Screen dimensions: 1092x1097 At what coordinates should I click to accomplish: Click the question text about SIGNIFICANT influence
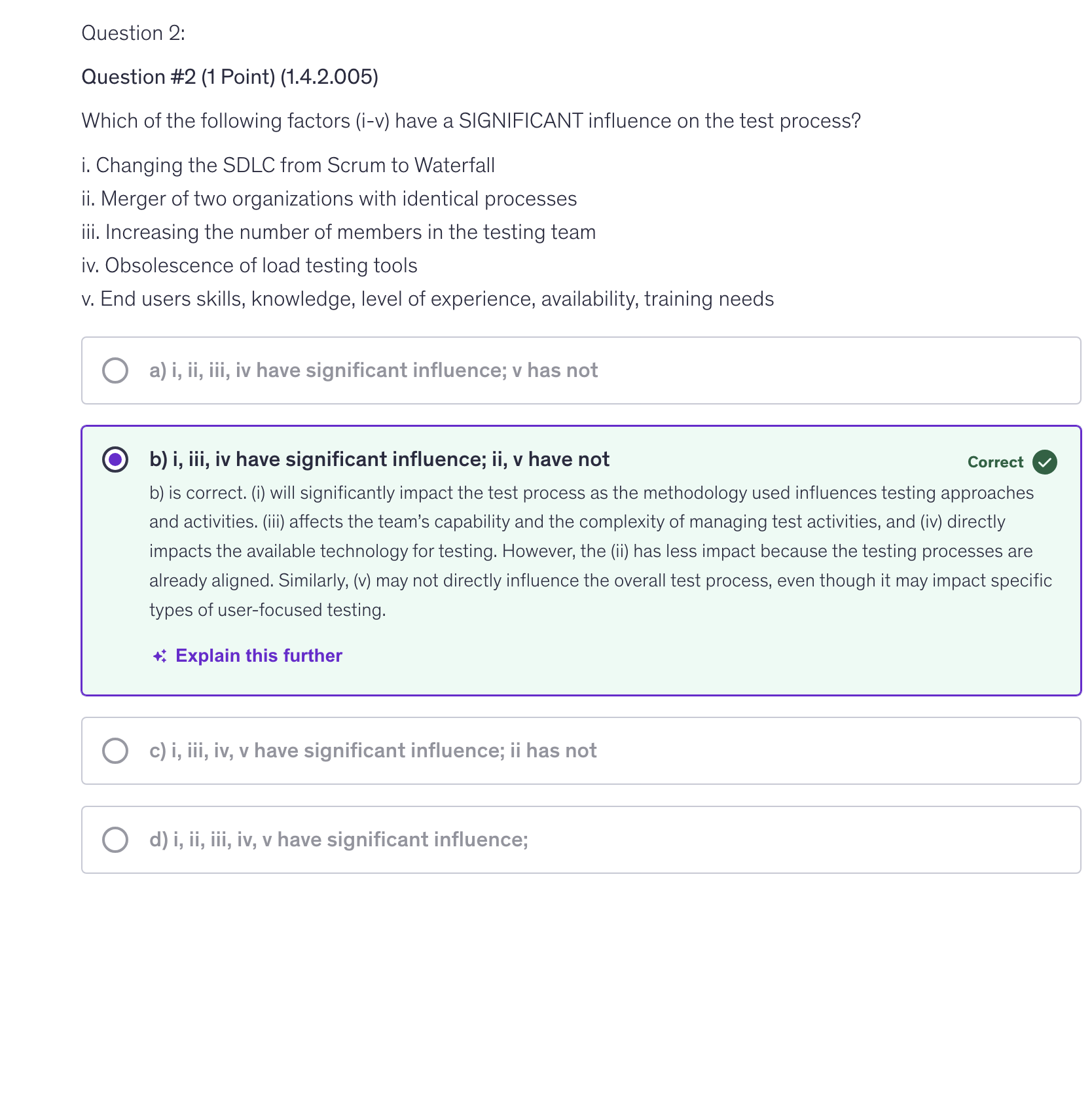point(471,121)
